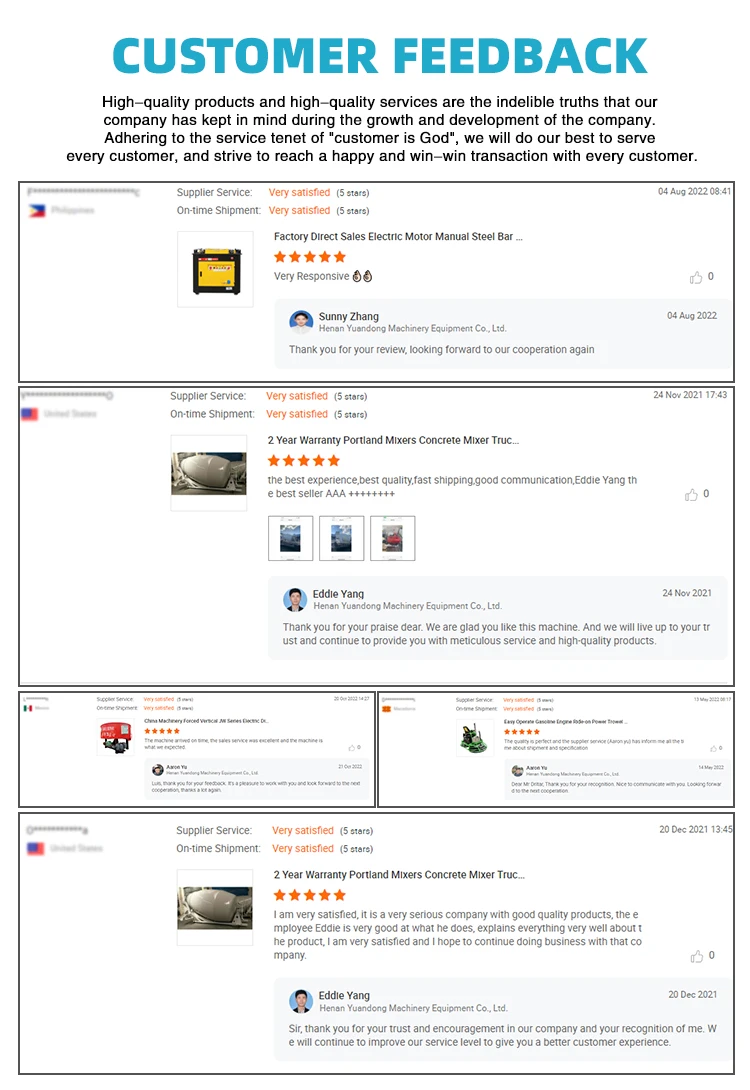Open Factory Direct Sales Electric Motor product link
This screenshot has width=750, height=1090.
click(x=398, y=237)
